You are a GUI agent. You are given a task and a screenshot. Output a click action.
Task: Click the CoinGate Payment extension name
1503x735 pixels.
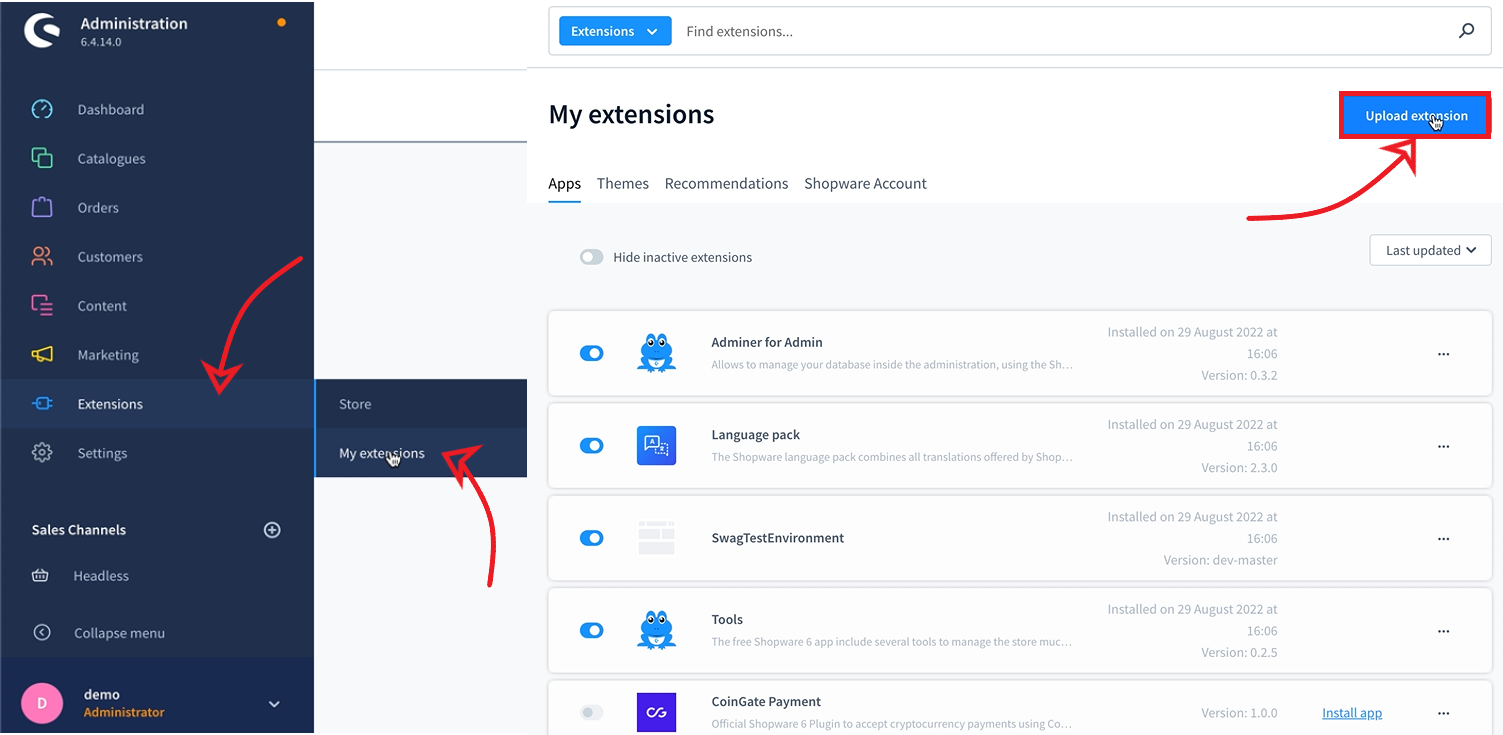766,702
